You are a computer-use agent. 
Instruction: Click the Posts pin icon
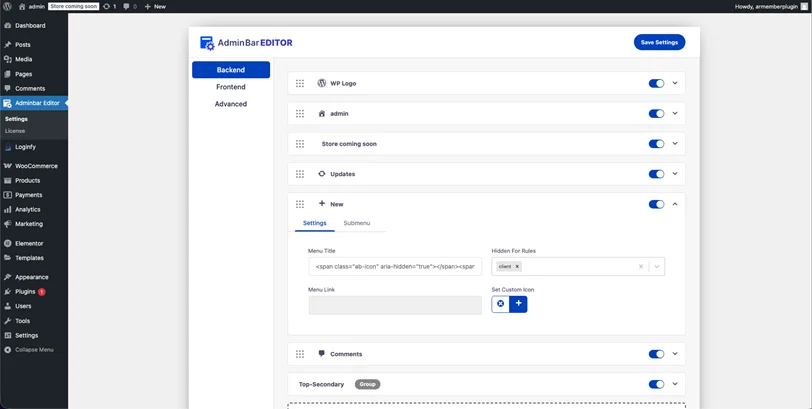[7, 45]
